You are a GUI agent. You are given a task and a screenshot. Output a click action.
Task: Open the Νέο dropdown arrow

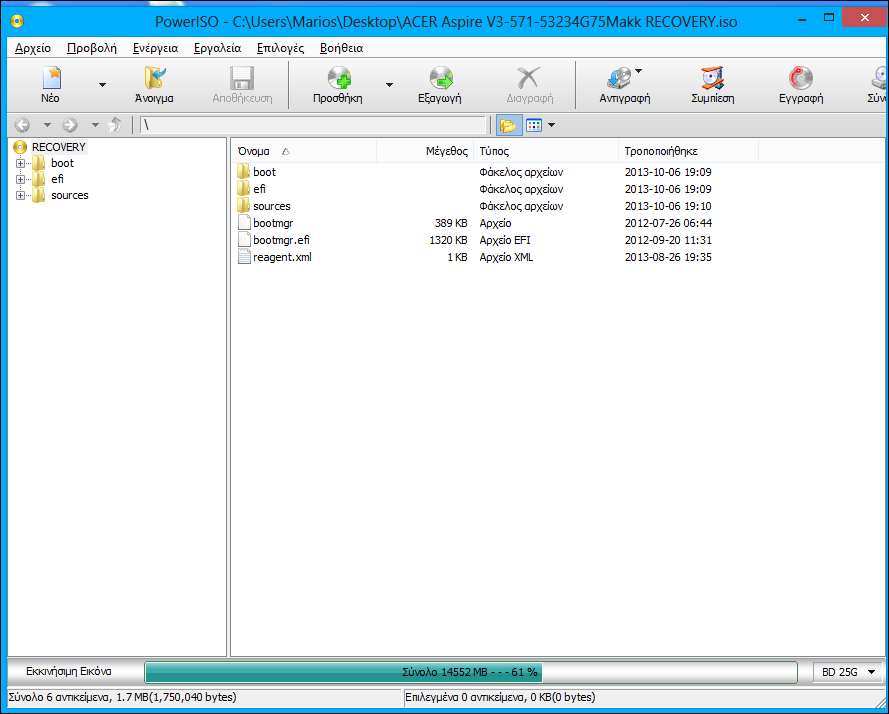[102, 85]
